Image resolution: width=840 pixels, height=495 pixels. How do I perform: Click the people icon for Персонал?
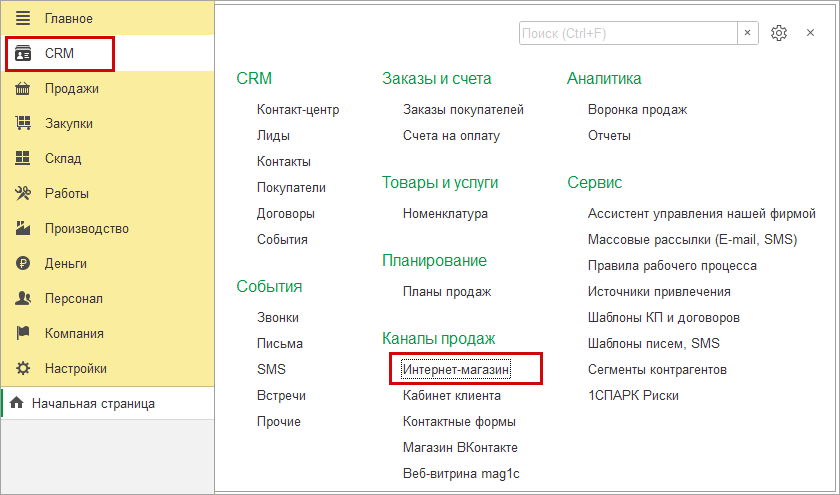[24, 299]
